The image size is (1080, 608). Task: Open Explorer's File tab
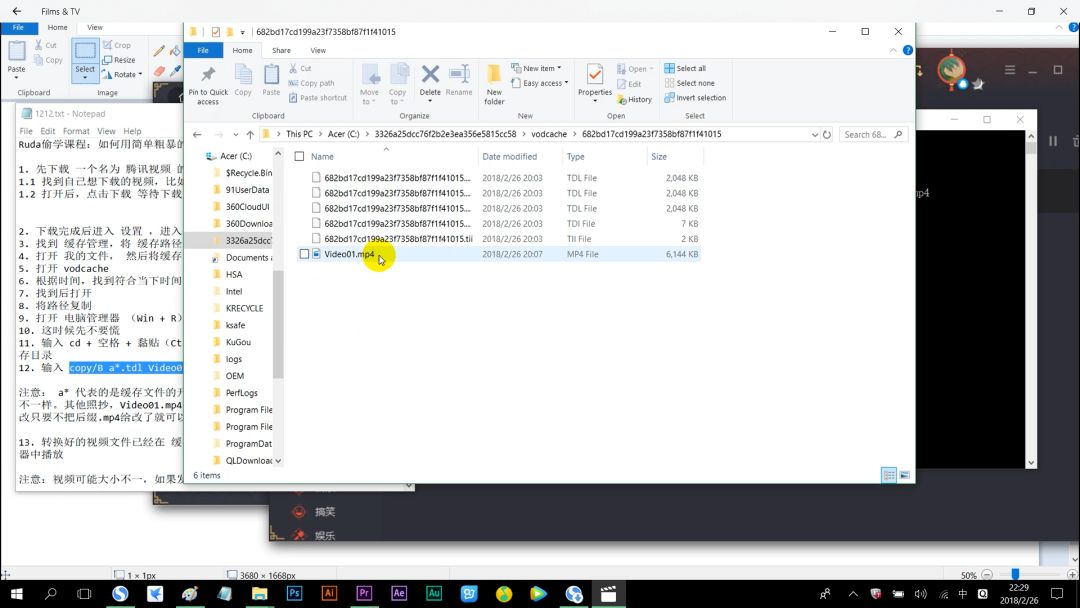point(203,50)
